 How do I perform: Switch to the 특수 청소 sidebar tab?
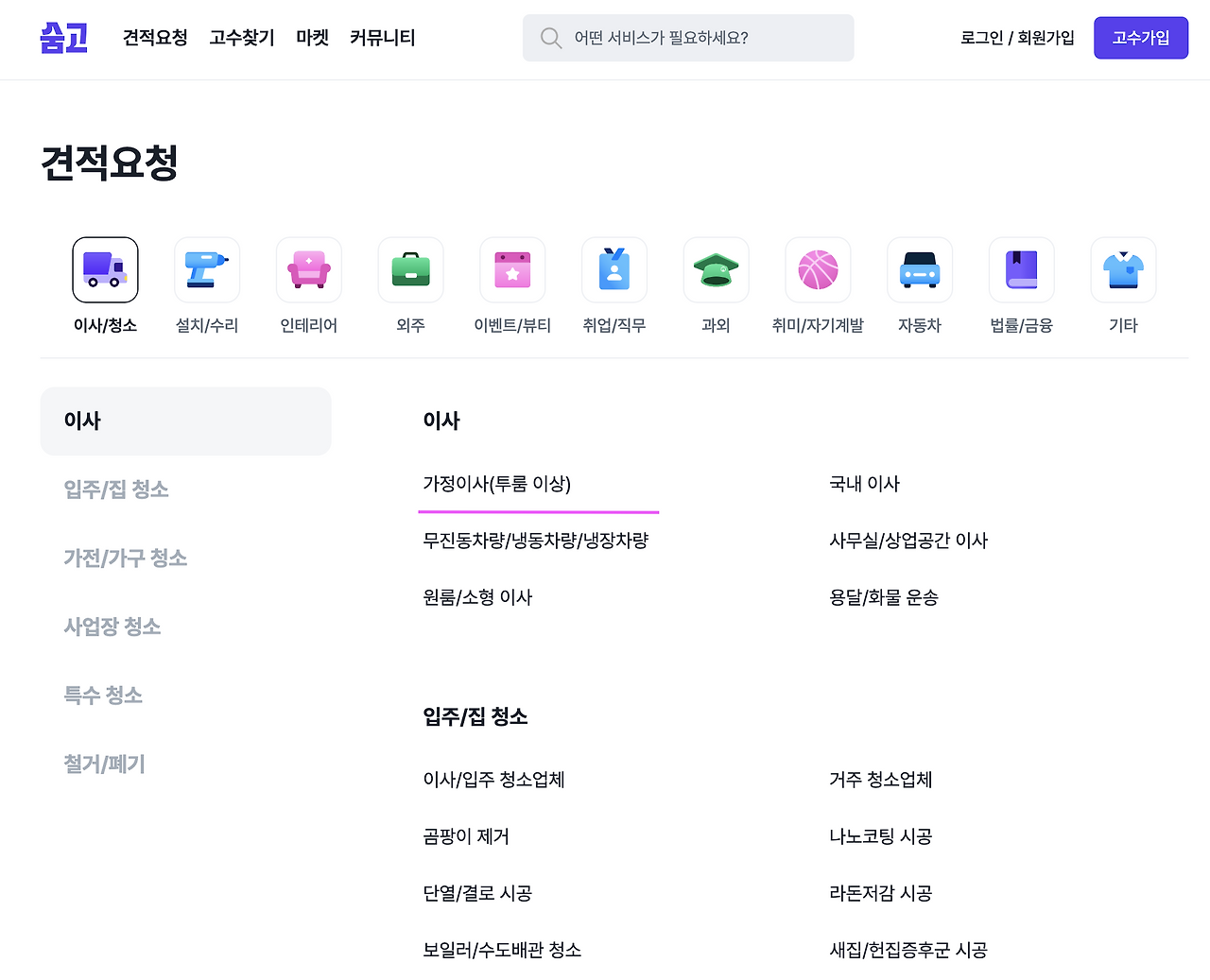pyautogui.click(x=103, y=695)
